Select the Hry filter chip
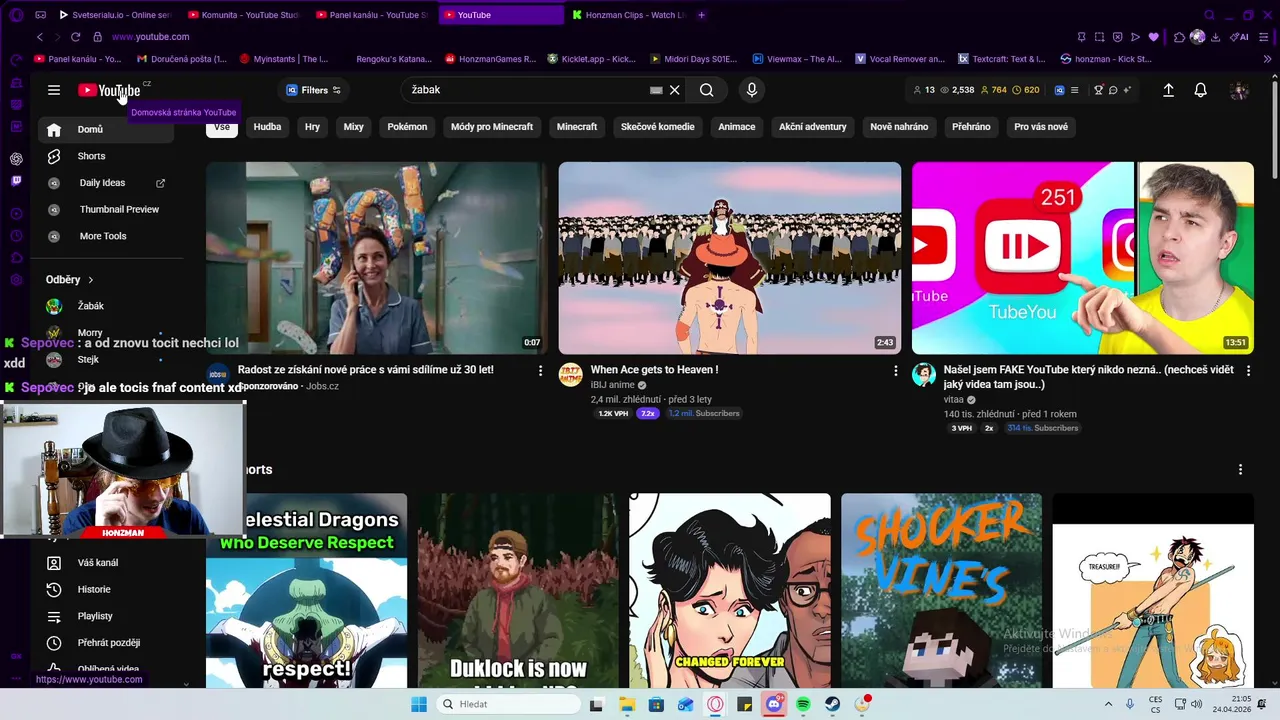This screenshot has width=1280, height=720. [x=312, y=127]
